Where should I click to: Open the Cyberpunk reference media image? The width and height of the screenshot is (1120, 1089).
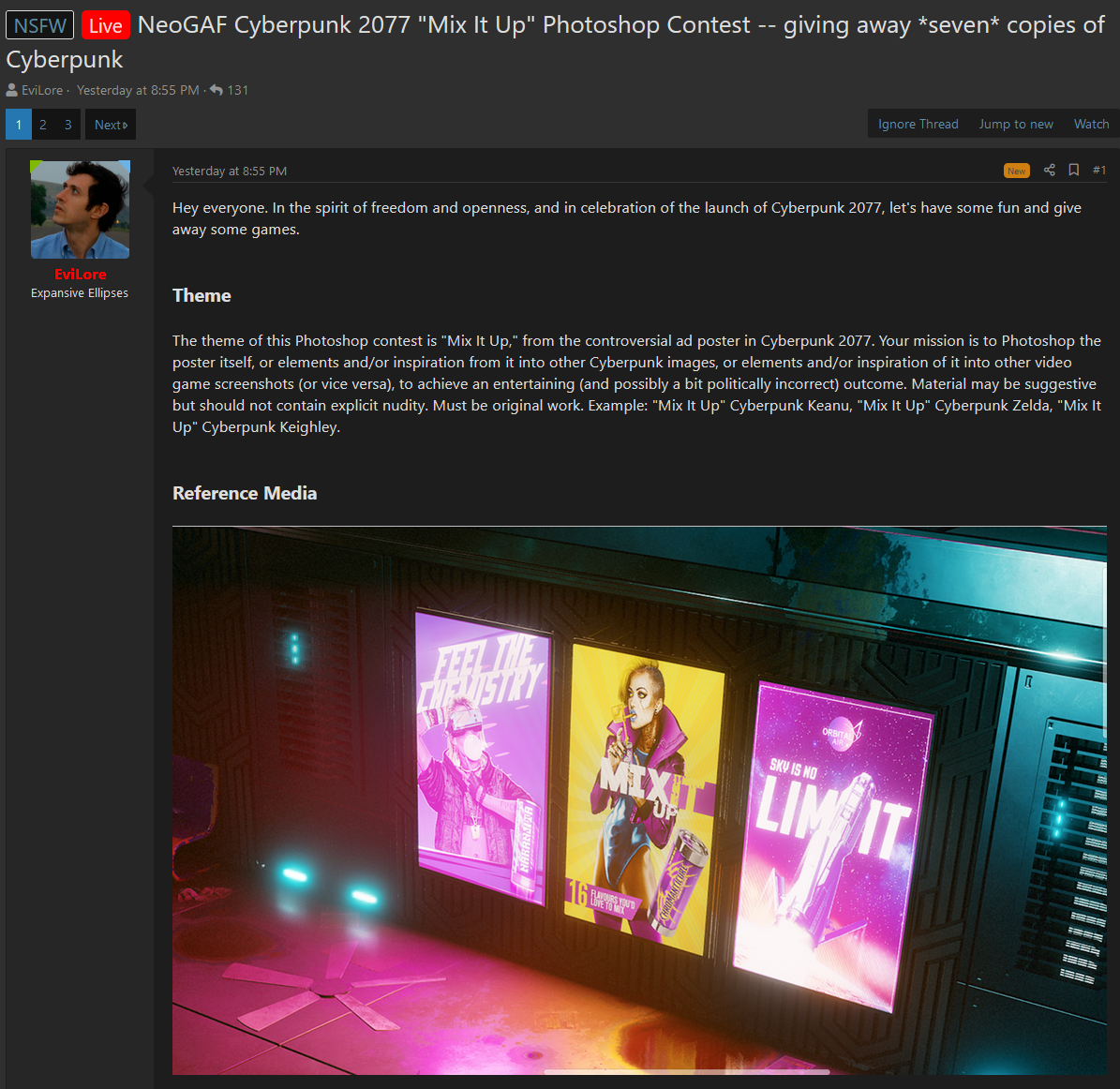(639, 799)
